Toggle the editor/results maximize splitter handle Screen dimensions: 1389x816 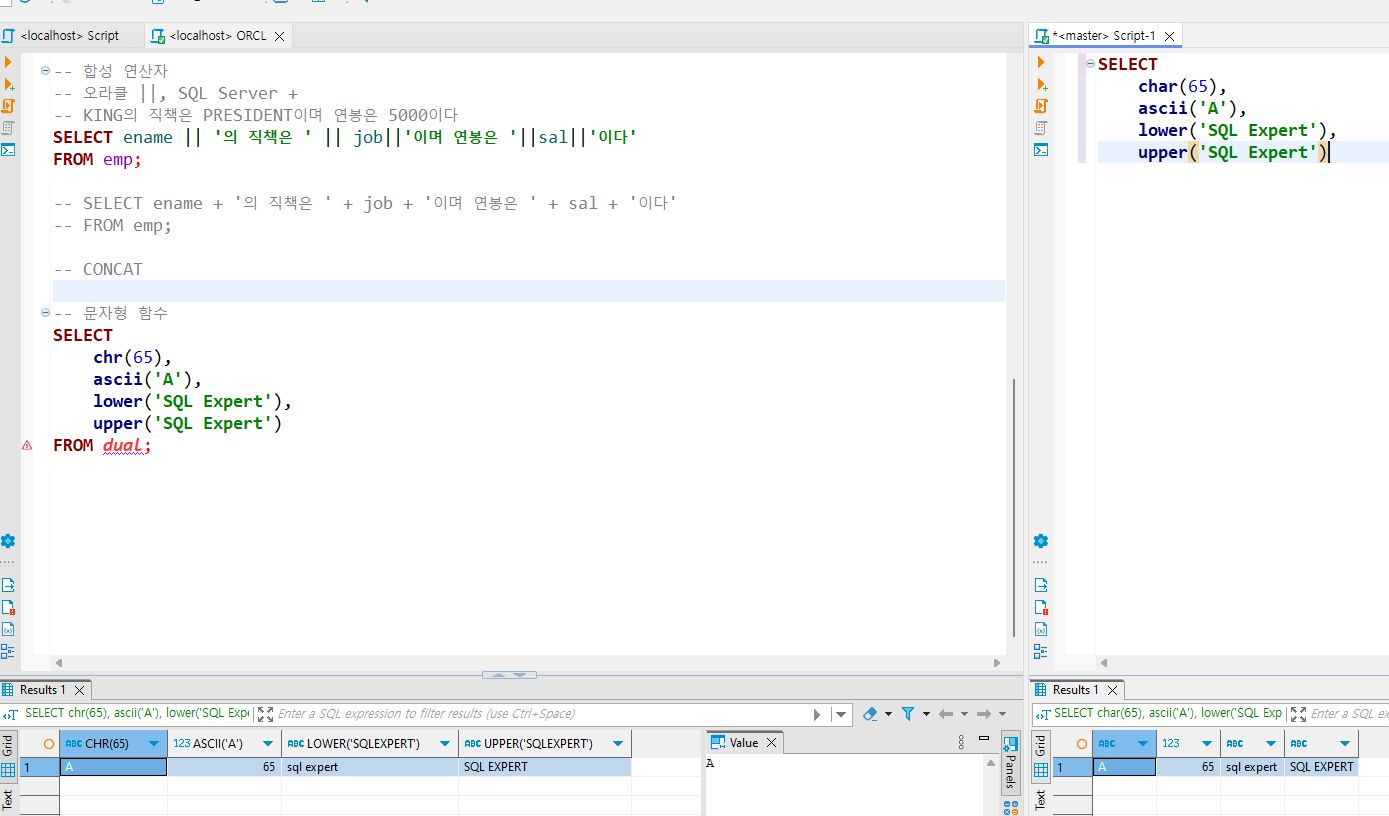pos(510,675)
